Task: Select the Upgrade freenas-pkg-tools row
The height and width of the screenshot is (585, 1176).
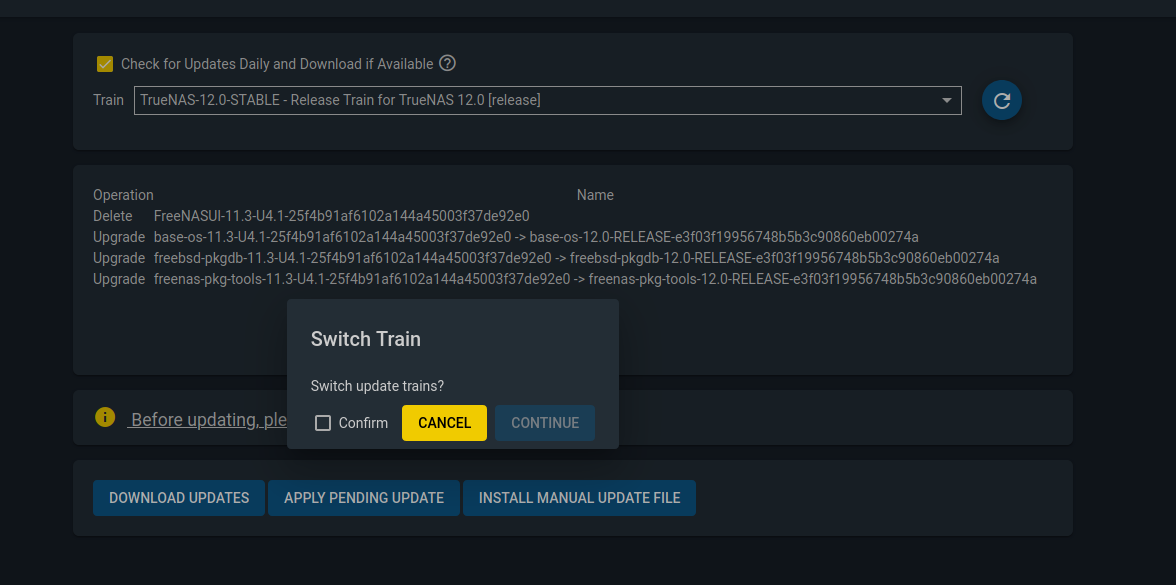Action: (565, 279)
